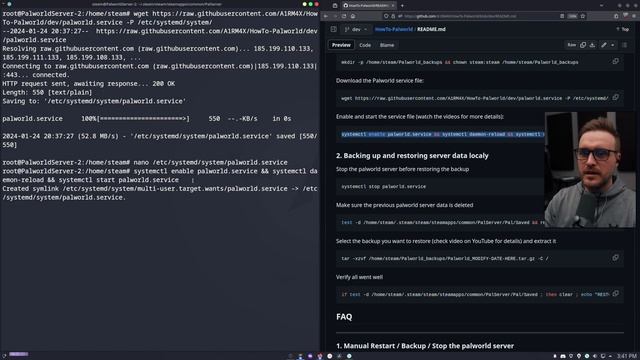Open reader view in the address bar
Image resolution: width=640 pixels, height=360 pixels.
click(562, 16)
